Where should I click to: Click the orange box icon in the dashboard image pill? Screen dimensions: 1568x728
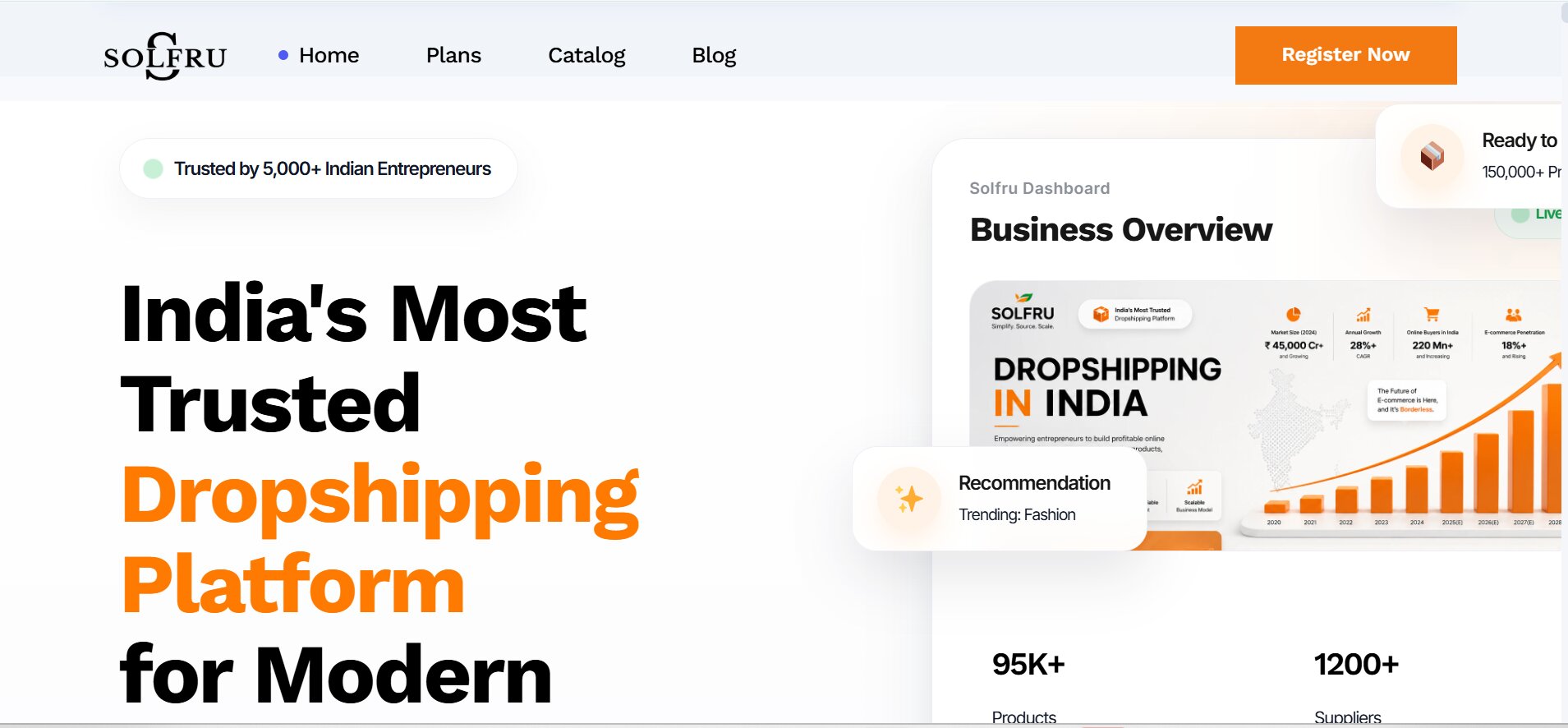(x=1101, y=314)
